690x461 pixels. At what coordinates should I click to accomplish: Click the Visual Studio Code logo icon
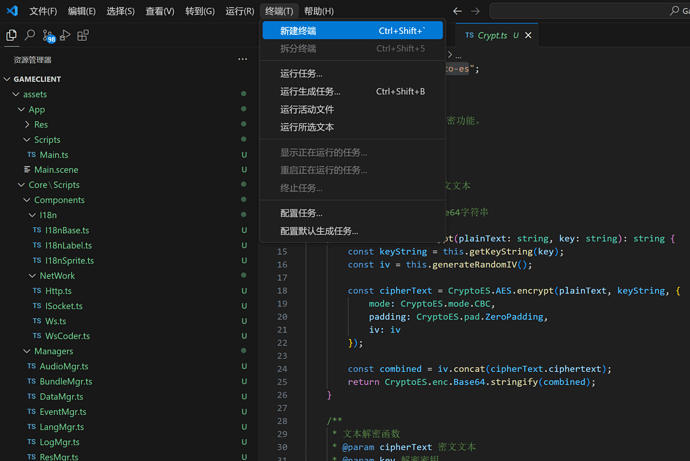point(11,11)
